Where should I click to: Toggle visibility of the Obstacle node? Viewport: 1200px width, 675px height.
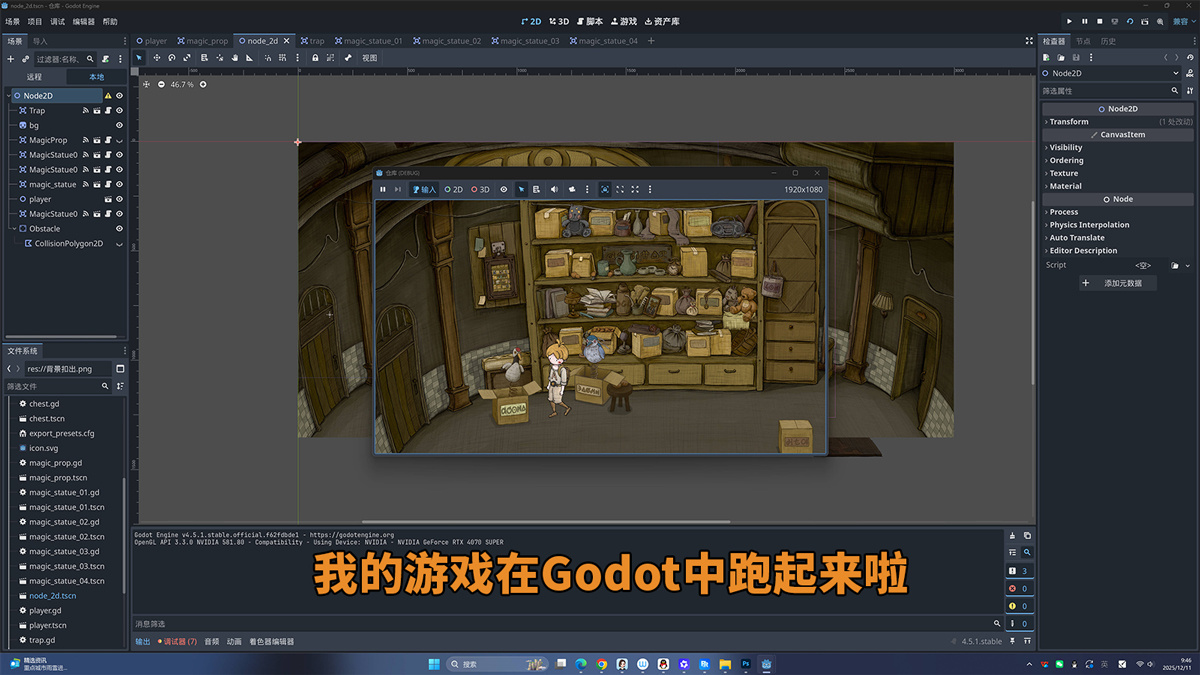119,229
